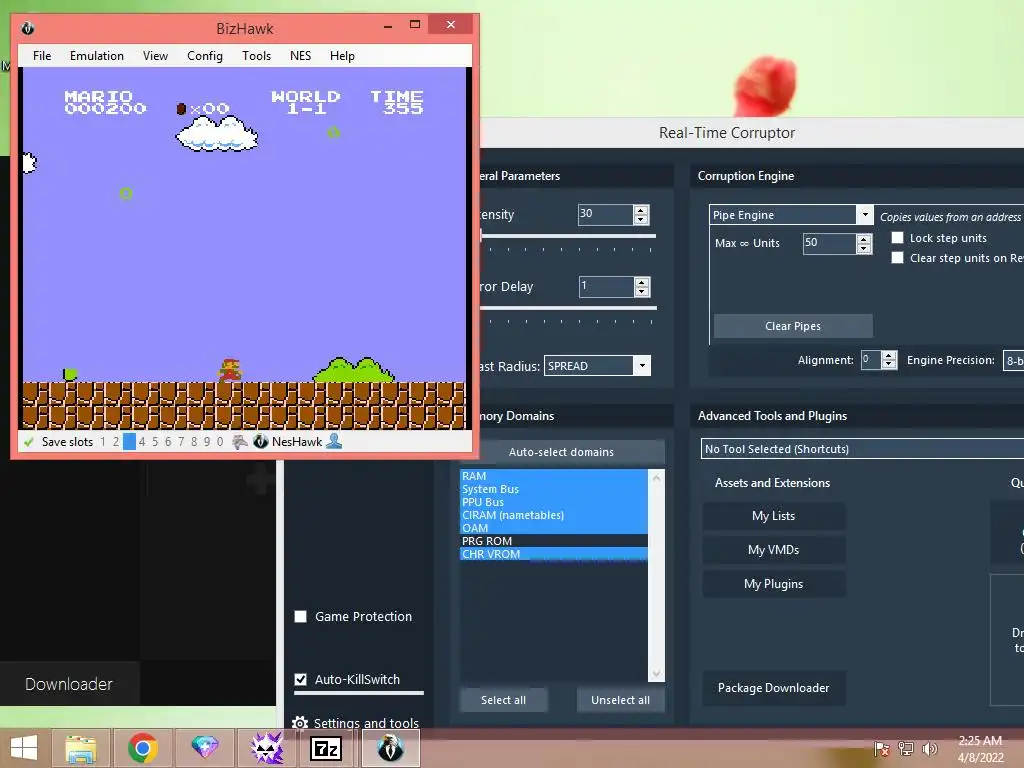Open the Windows Start menu
1024x768 pixels.
click(x=24, y=748)
